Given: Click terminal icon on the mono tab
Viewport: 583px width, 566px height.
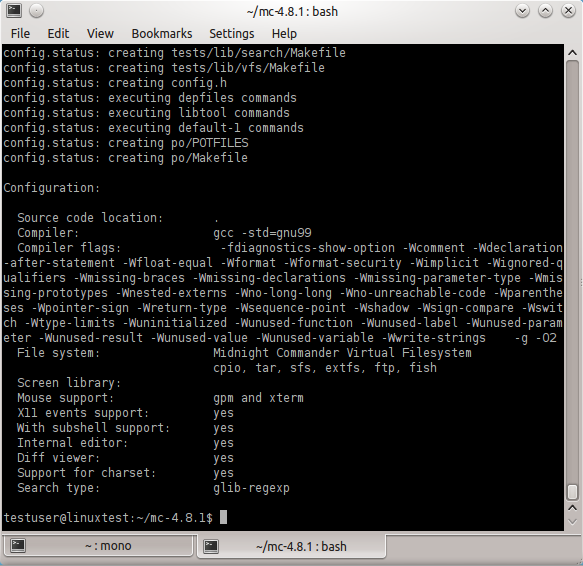Looking at the screenshot, I should pos(18,546).
